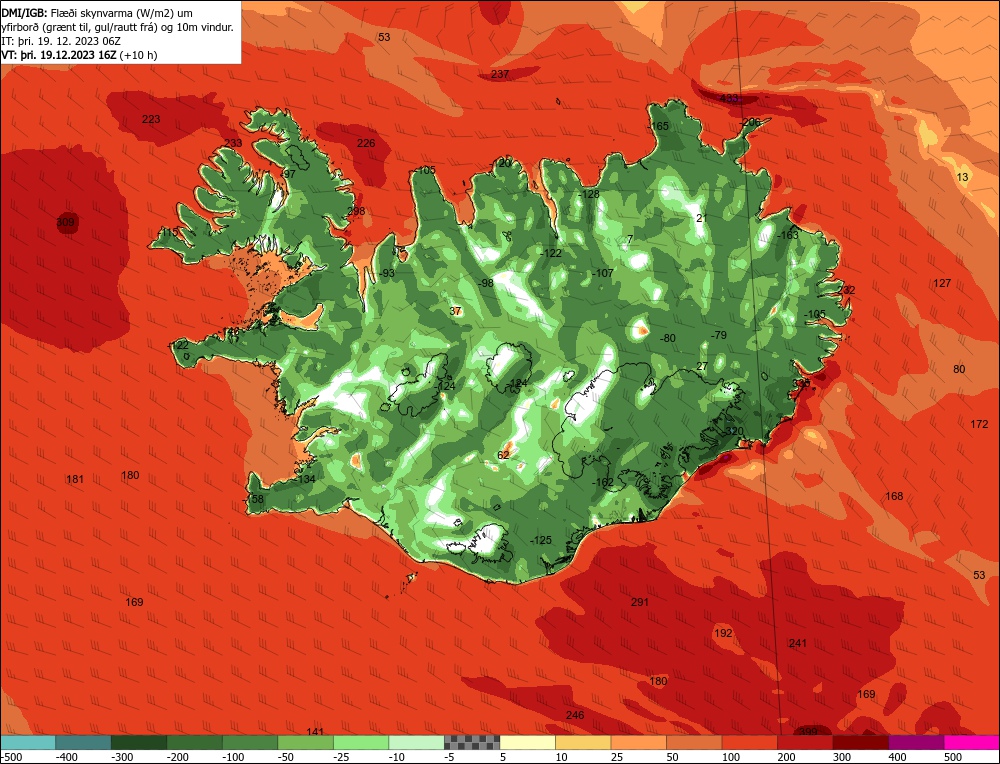Select the purple 400 to 500 legend swatch
Image resolution: width=1000 pixels, height=764 pixels.
pos(916,742)
